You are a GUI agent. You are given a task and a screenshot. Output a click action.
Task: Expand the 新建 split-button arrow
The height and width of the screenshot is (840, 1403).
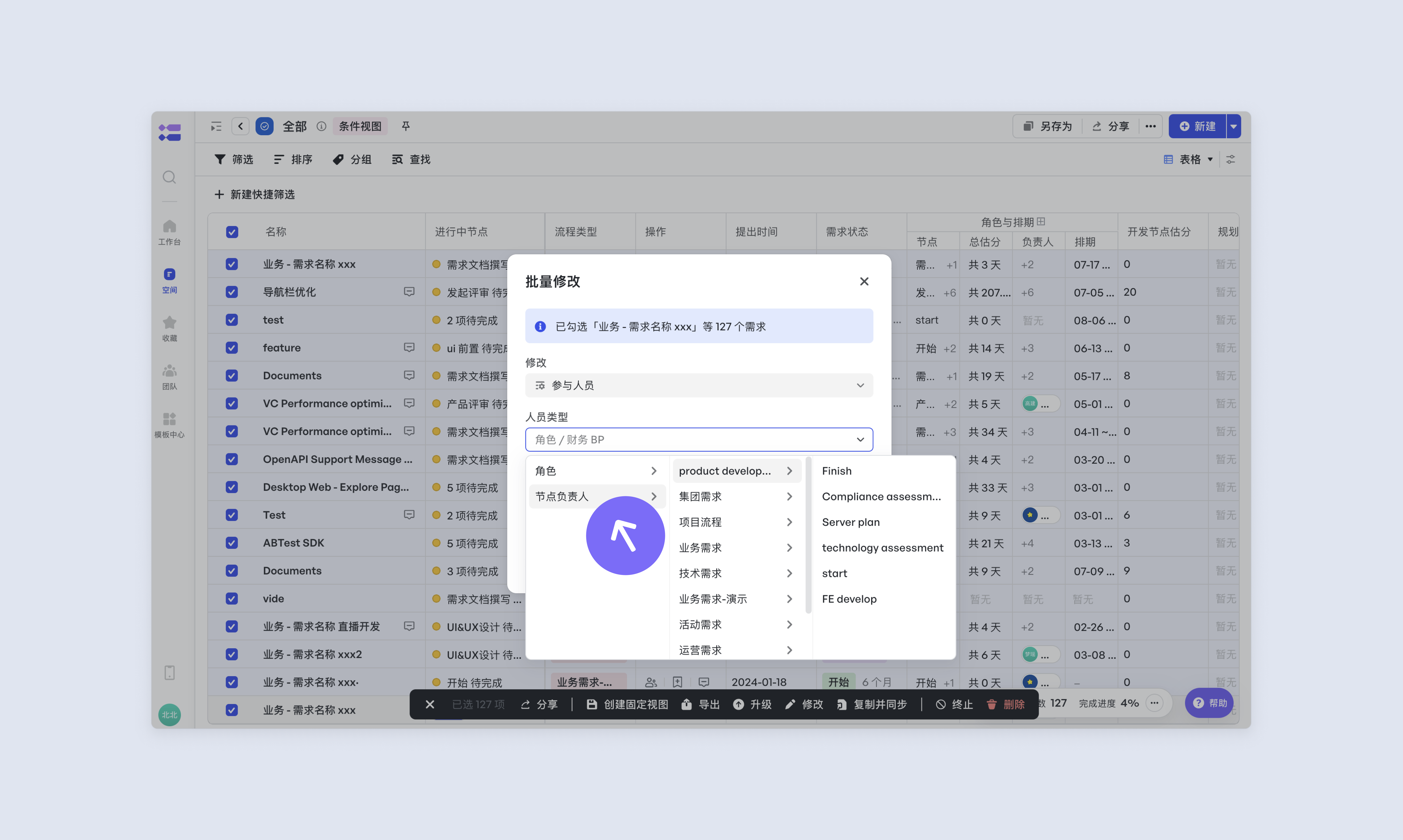pyautogui.click(x=1233, y=126)
